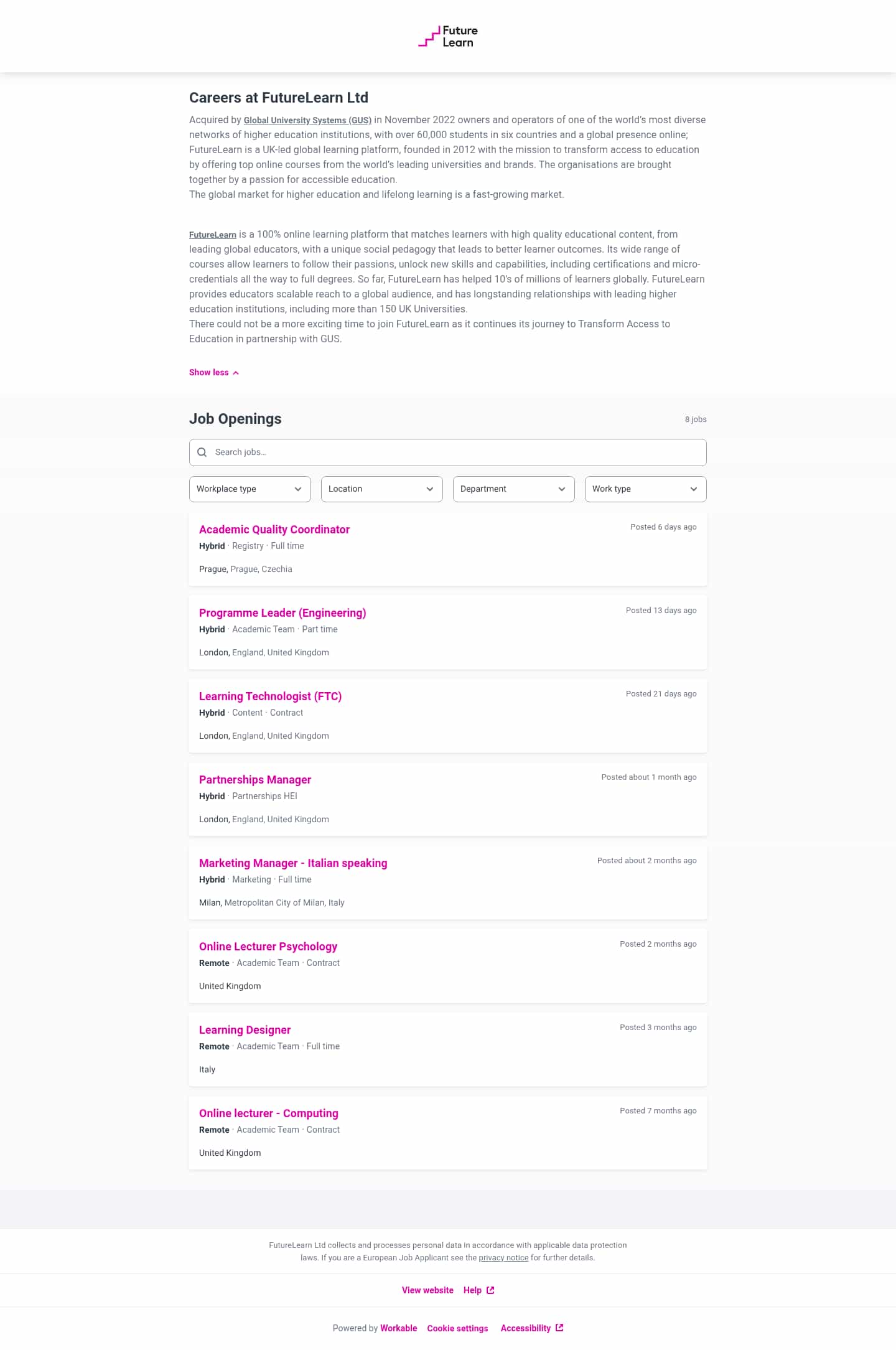Viewport: 896px width, 1350px height.
Task: Open Cookie settings in footer
Action: tap(457, 1328)
